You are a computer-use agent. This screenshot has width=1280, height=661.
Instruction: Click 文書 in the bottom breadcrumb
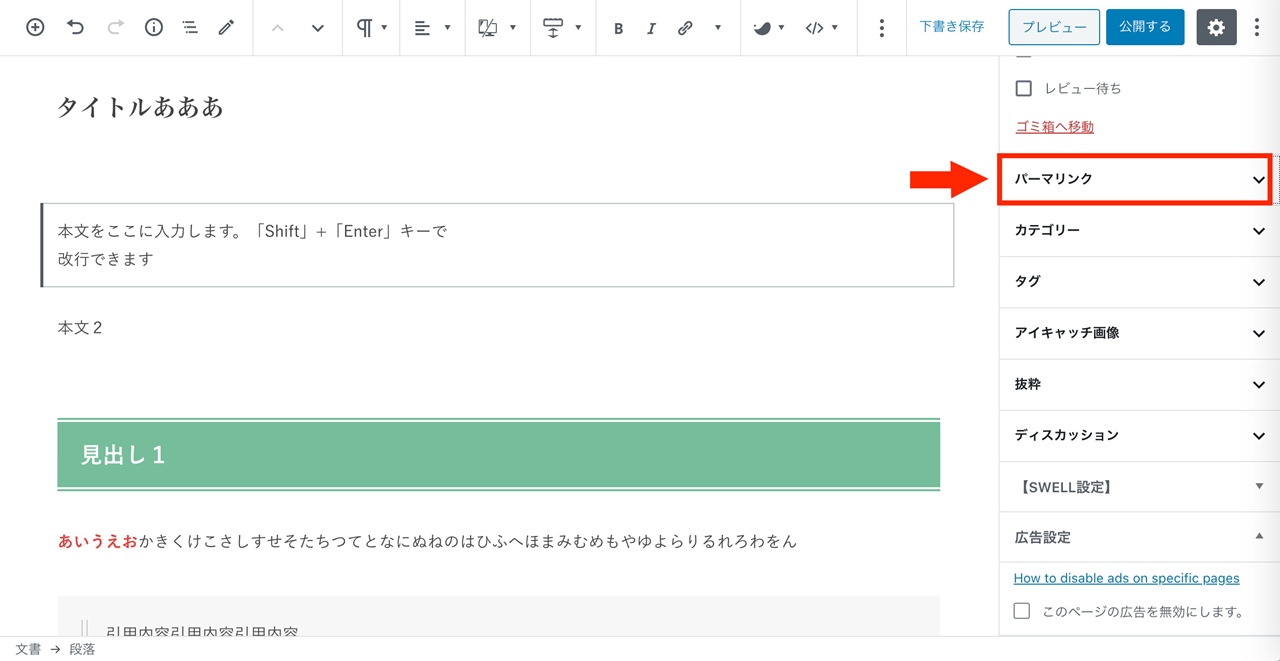click(x=28, y=649)
